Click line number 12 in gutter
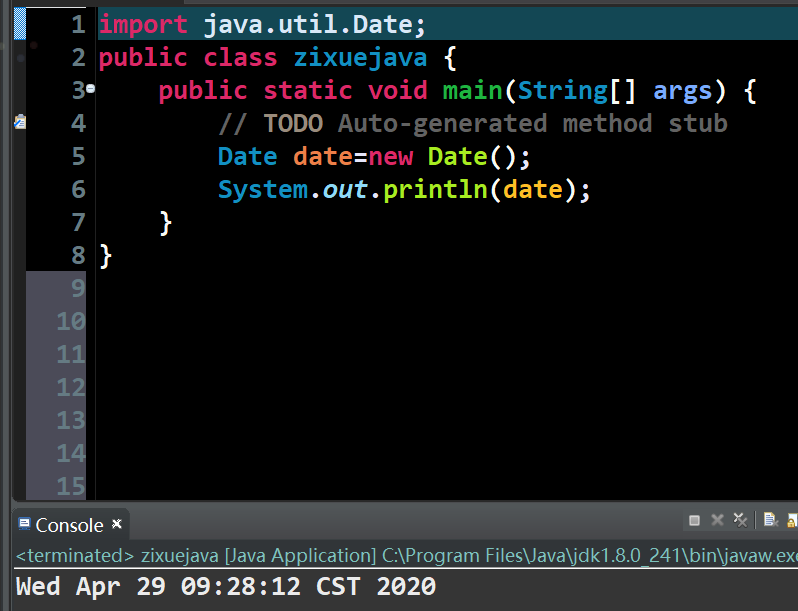Screen dimensions: 798x611 [71, 387]
